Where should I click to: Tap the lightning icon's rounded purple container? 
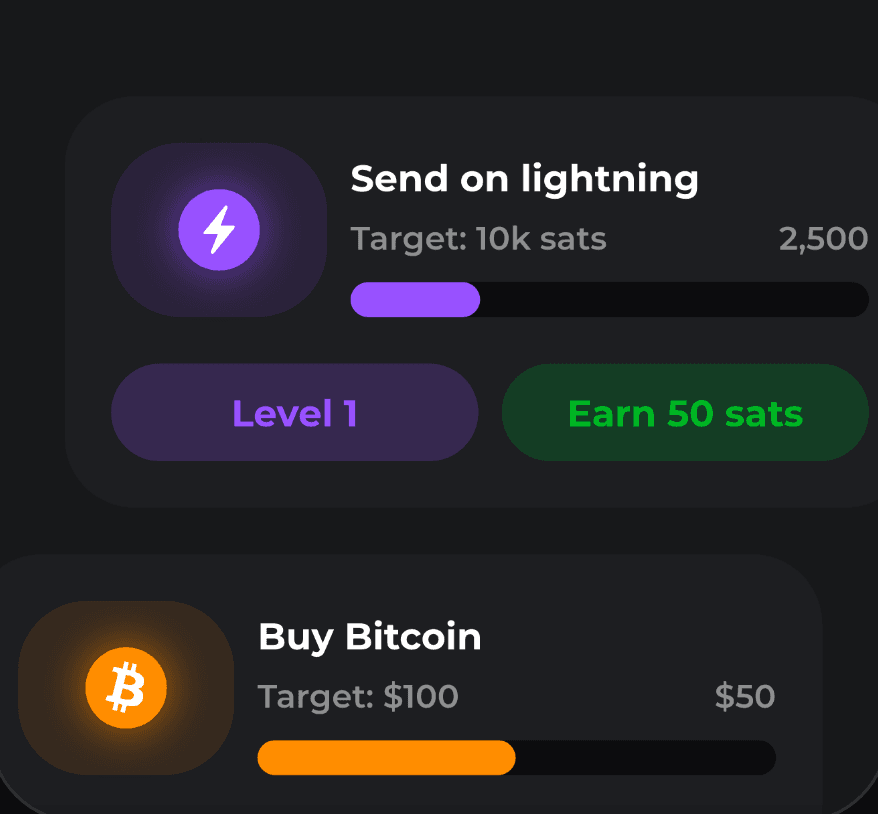tap(218, 229)
